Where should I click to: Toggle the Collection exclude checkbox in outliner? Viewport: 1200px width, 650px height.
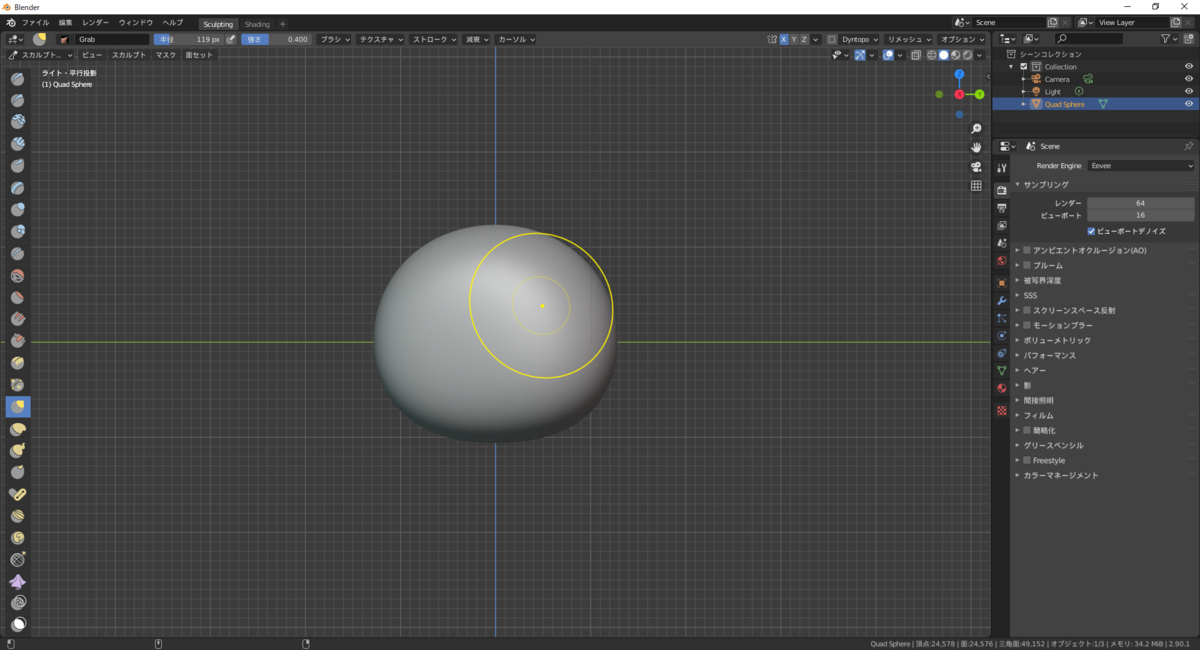pos(1024,67)
